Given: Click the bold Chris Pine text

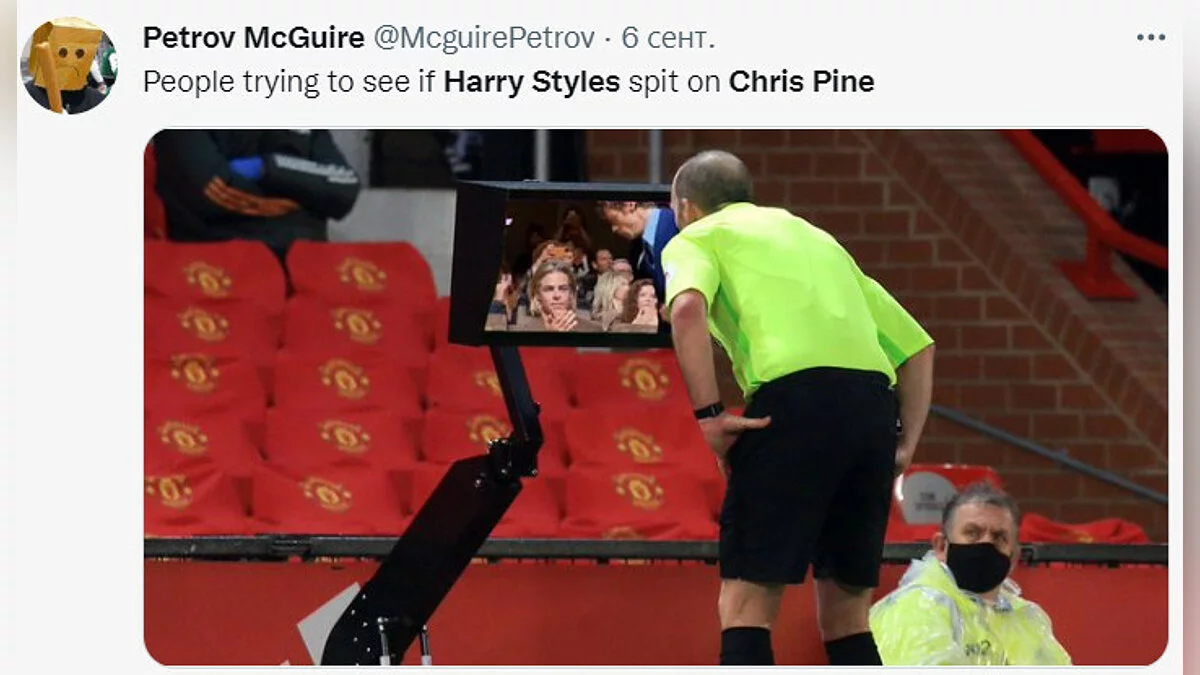Looking at the screenshot, I should 802,82.
